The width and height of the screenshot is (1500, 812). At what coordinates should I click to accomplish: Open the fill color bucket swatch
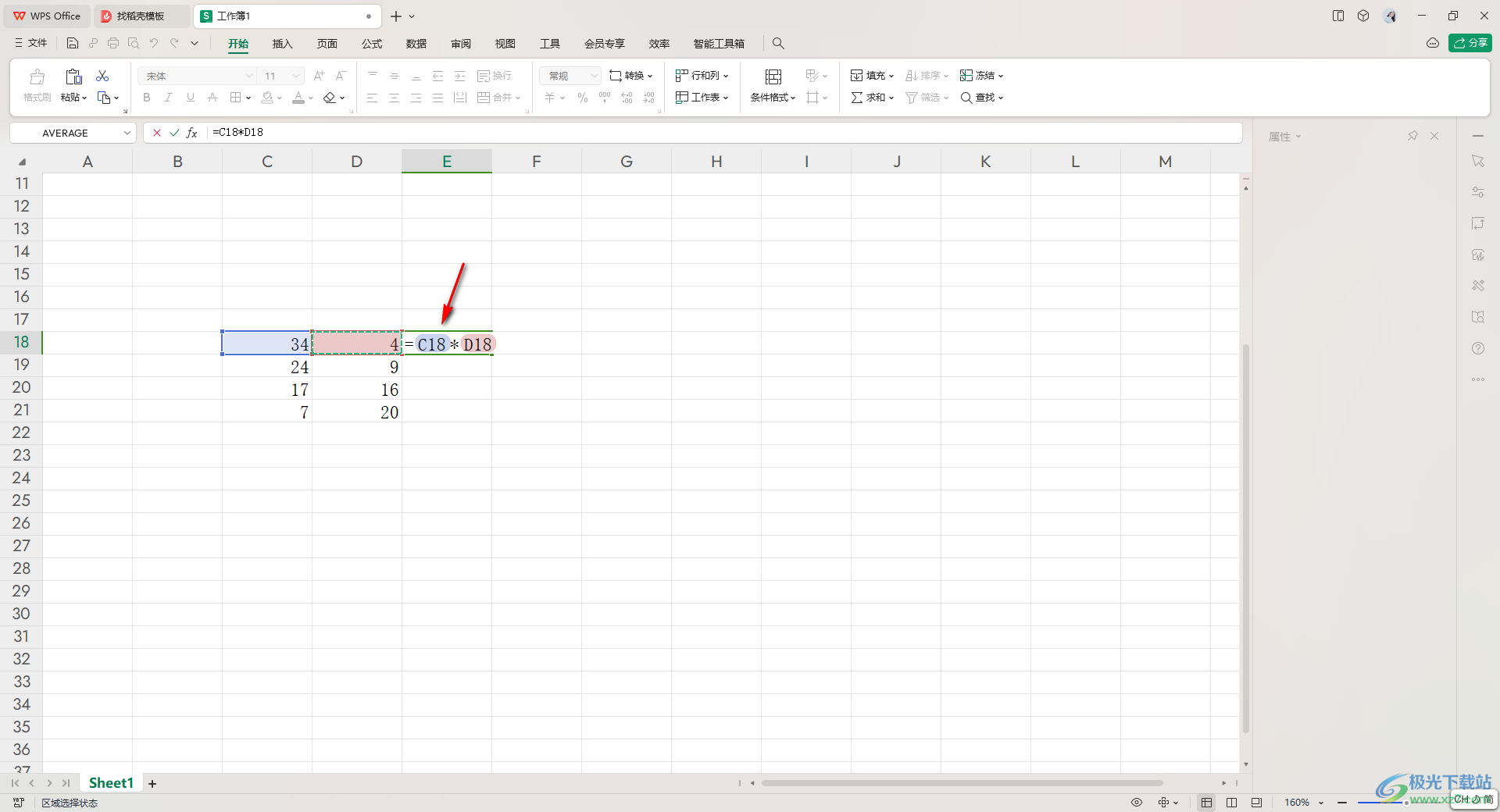[267, 98]
